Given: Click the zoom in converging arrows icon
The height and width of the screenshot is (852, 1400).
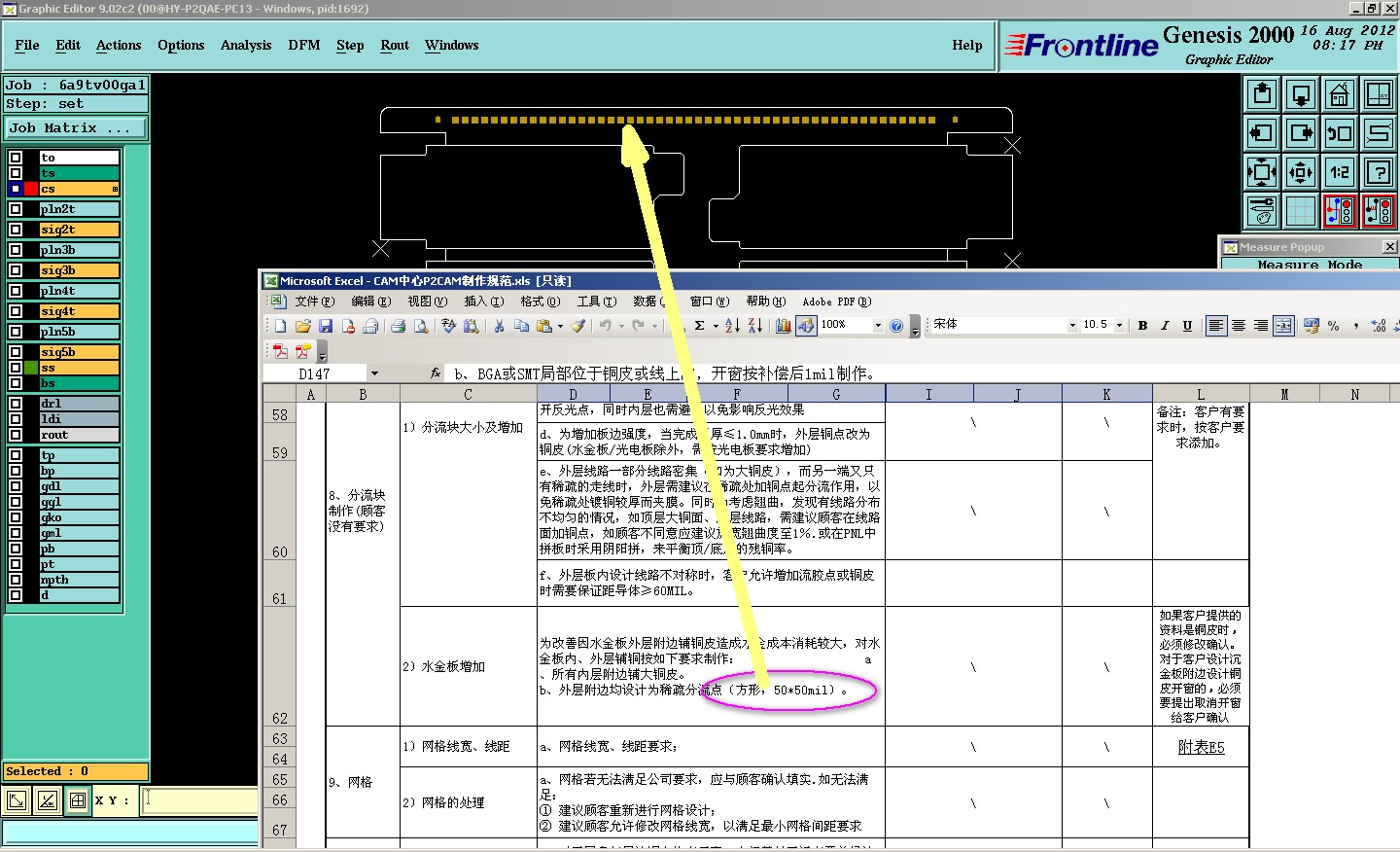Looking at the screenshot, I should tap(1262, 172).
